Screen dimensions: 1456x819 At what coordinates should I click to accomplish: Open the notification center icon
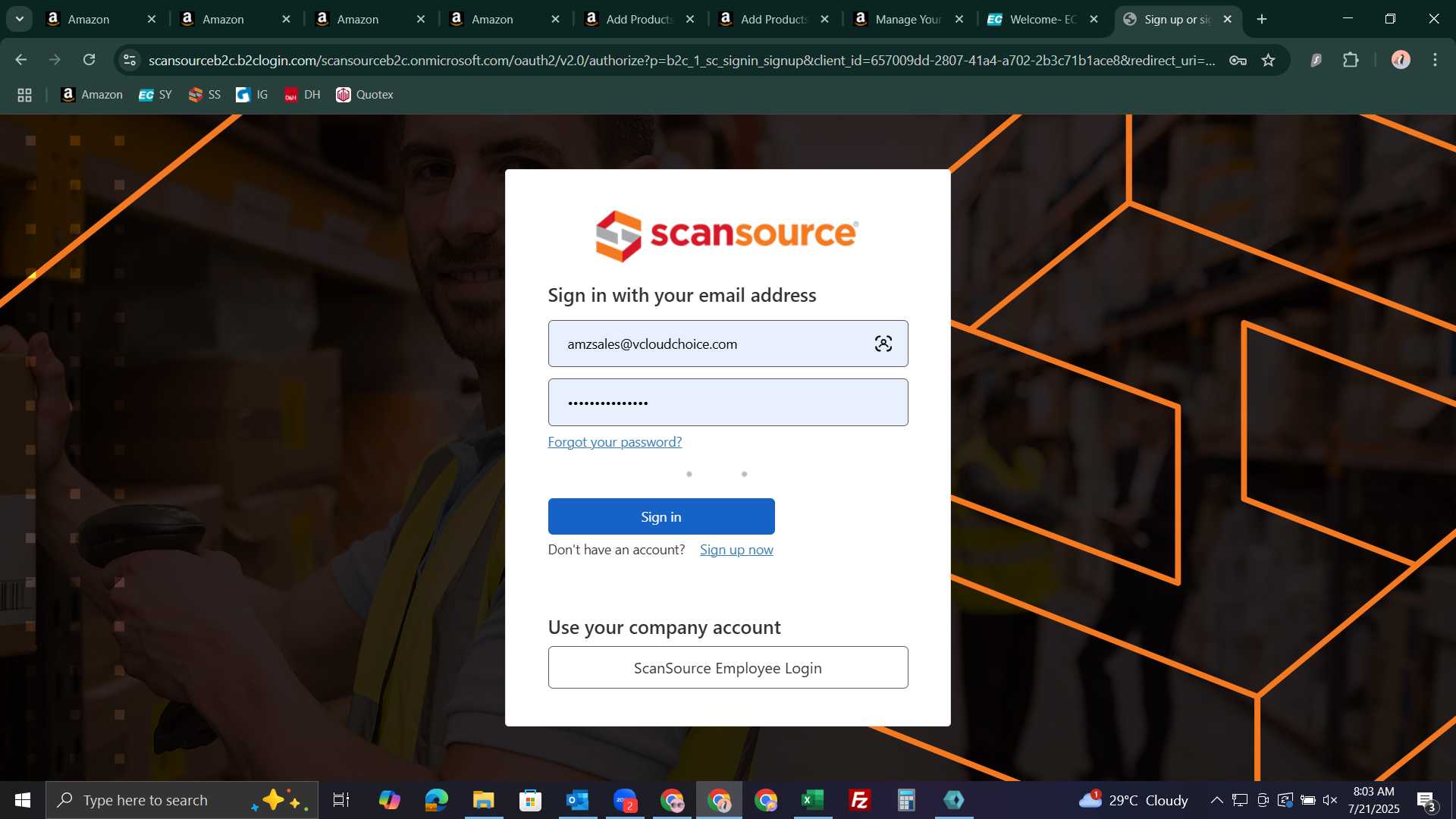[1426, 800]
